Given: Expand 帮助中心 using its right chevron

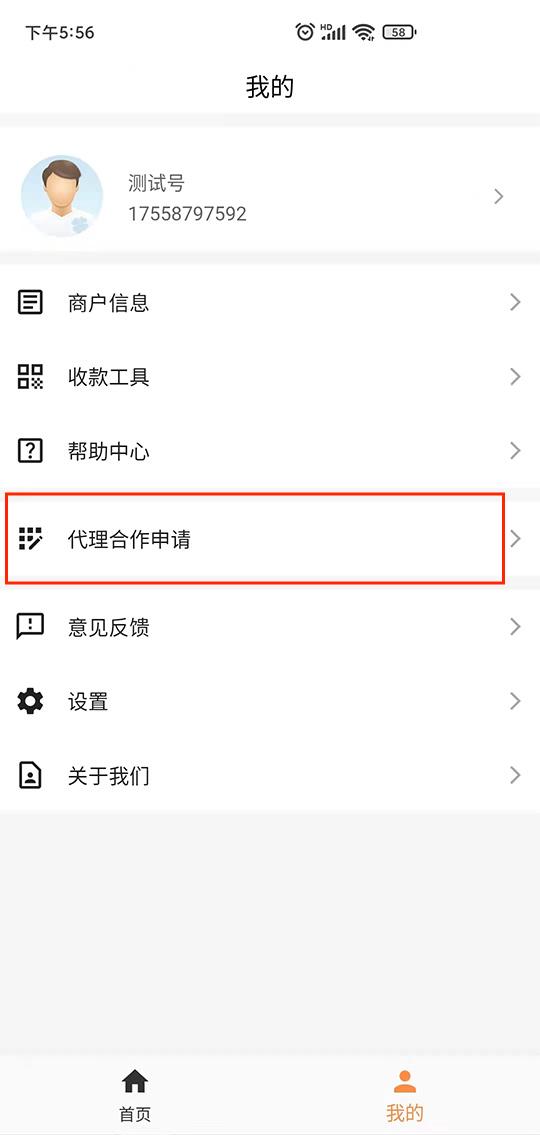Looking at the screenshot, I should point(515,451).
